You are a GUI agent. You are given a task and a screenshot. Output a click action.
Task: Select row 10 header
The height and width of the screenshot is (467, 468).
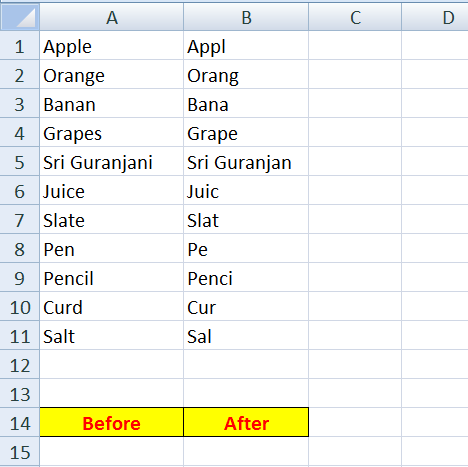(20, 307)
